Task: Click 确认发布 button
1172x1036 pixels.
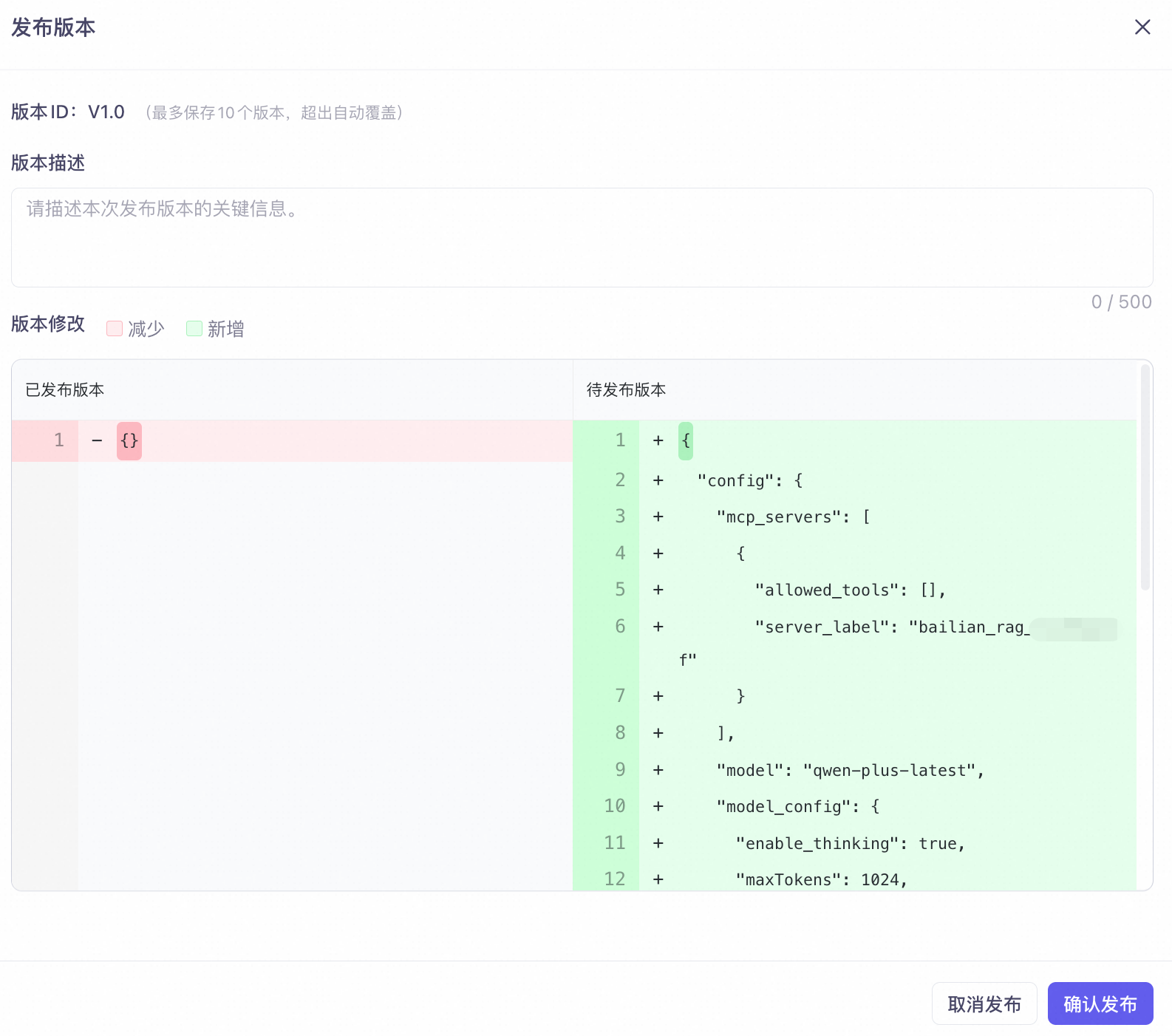Action: coord(1100,1003)
